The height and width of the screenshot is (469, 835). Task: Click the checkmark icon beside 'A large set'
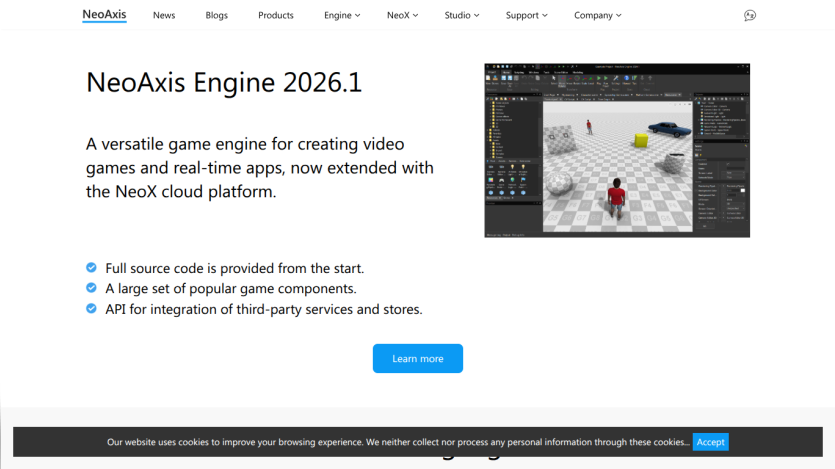click(92, 288)
